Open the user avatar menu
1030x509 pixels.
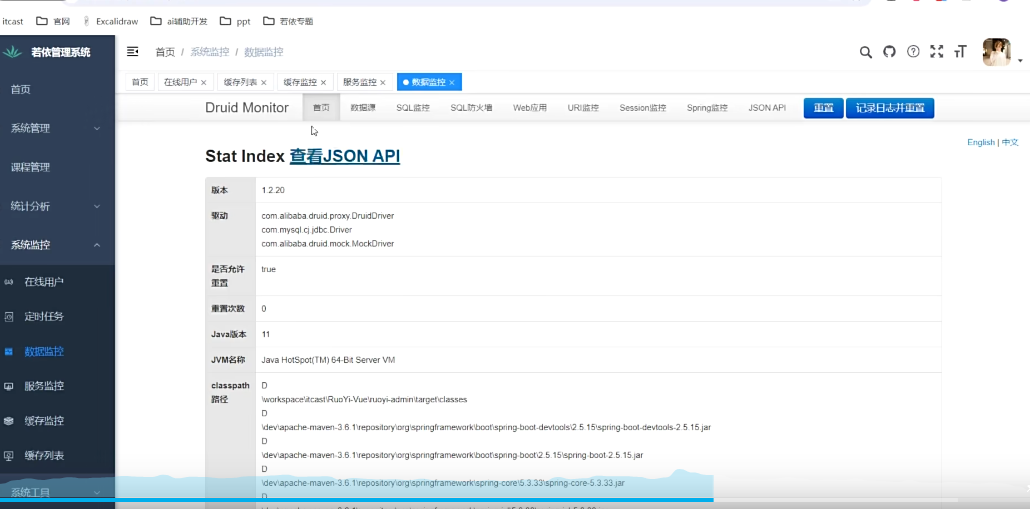pyautogui.click(x=996, y=52)
